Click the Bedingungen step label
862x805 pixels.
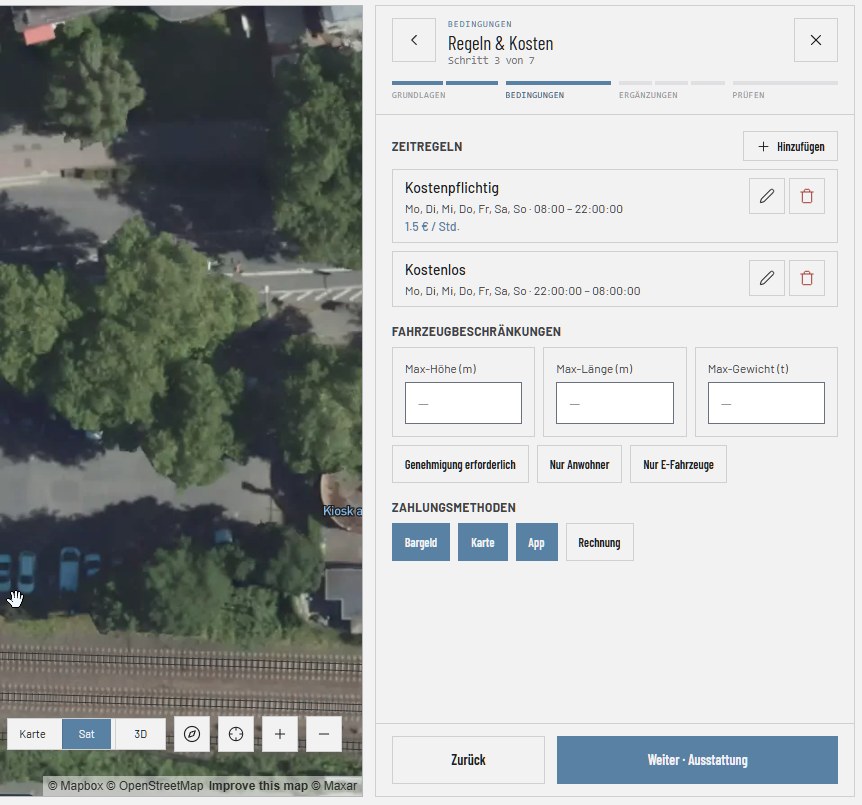point(535,95)
